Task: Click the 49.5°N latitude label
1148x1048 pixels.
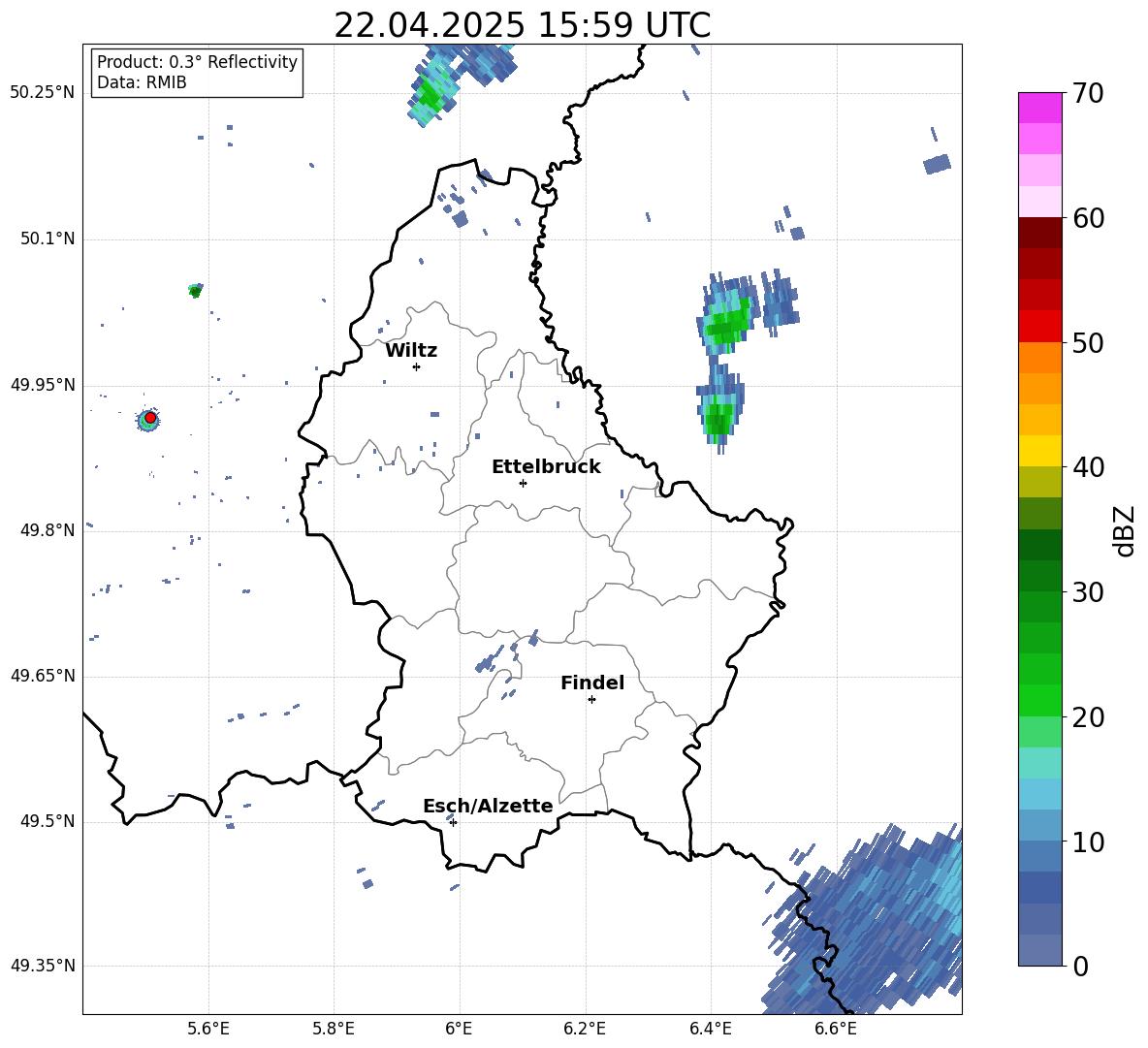Action: pos(48,821)
